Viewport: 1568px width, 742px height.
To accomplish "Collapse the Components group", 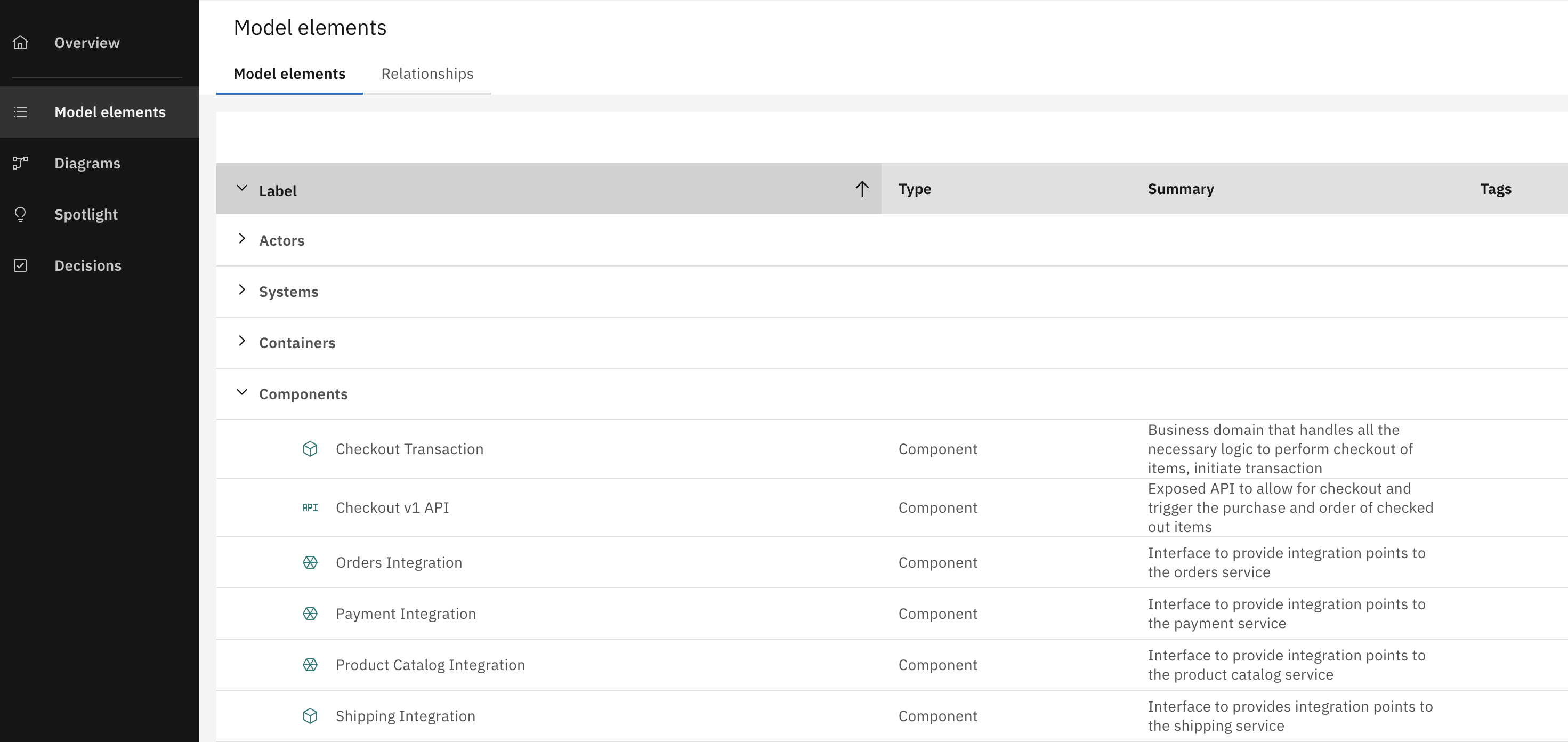I will [241, 392].
